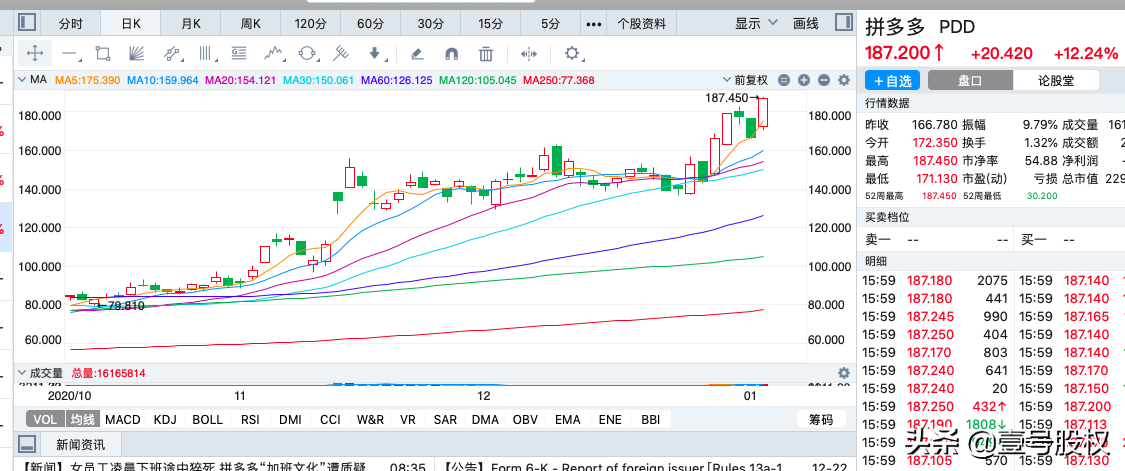Screen dimensions: 1125x471
Task: Toggle the magnet snap tool
Action: [451, 53]
